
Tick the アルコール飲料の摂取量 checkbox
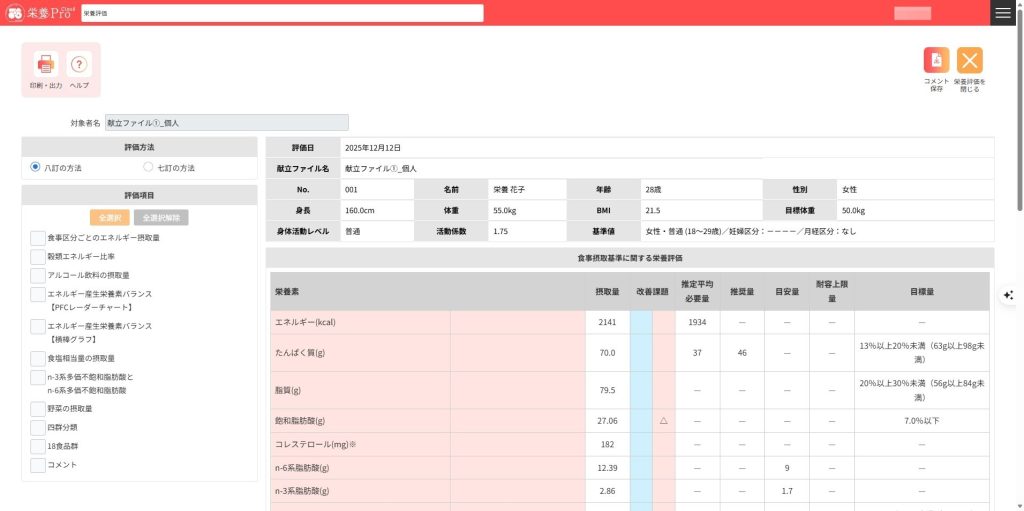point(38,275)
